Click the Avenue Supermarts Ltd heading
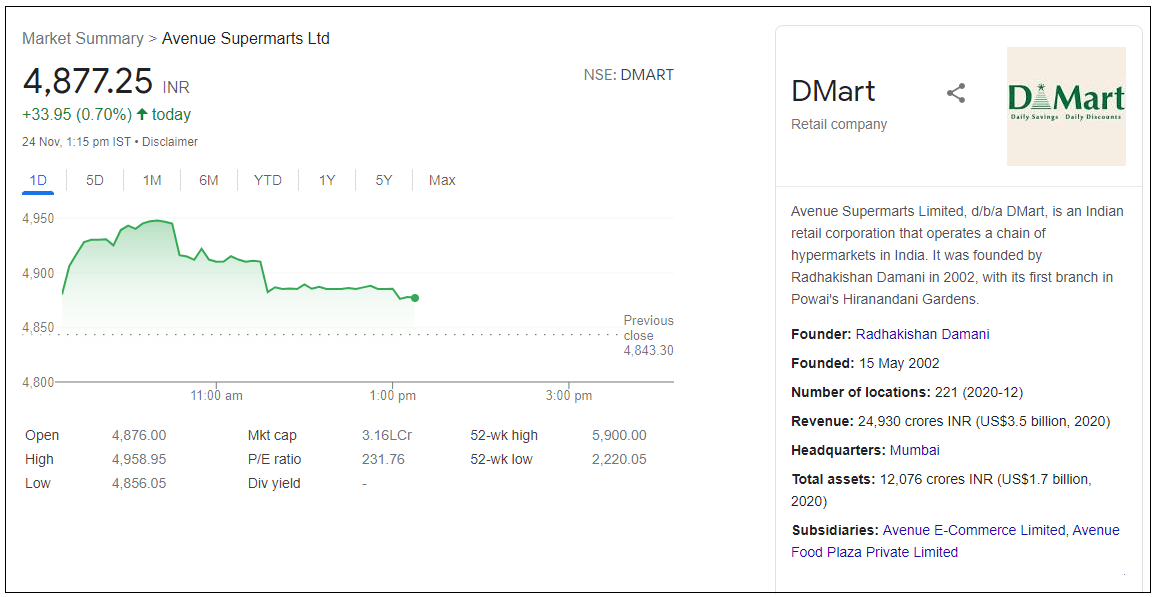Image resolution: width=1155 pixels, height=597 pixels. click(245, 38)
